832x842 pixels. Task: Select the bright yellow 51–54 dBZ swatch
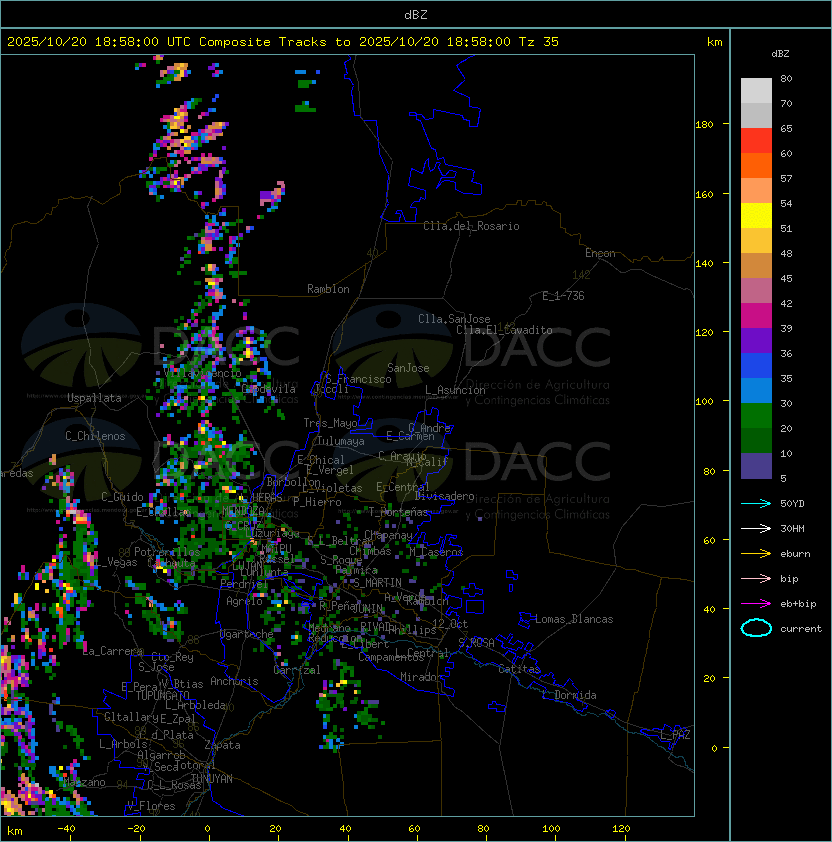pyautogui.click(x=756, y=216)
